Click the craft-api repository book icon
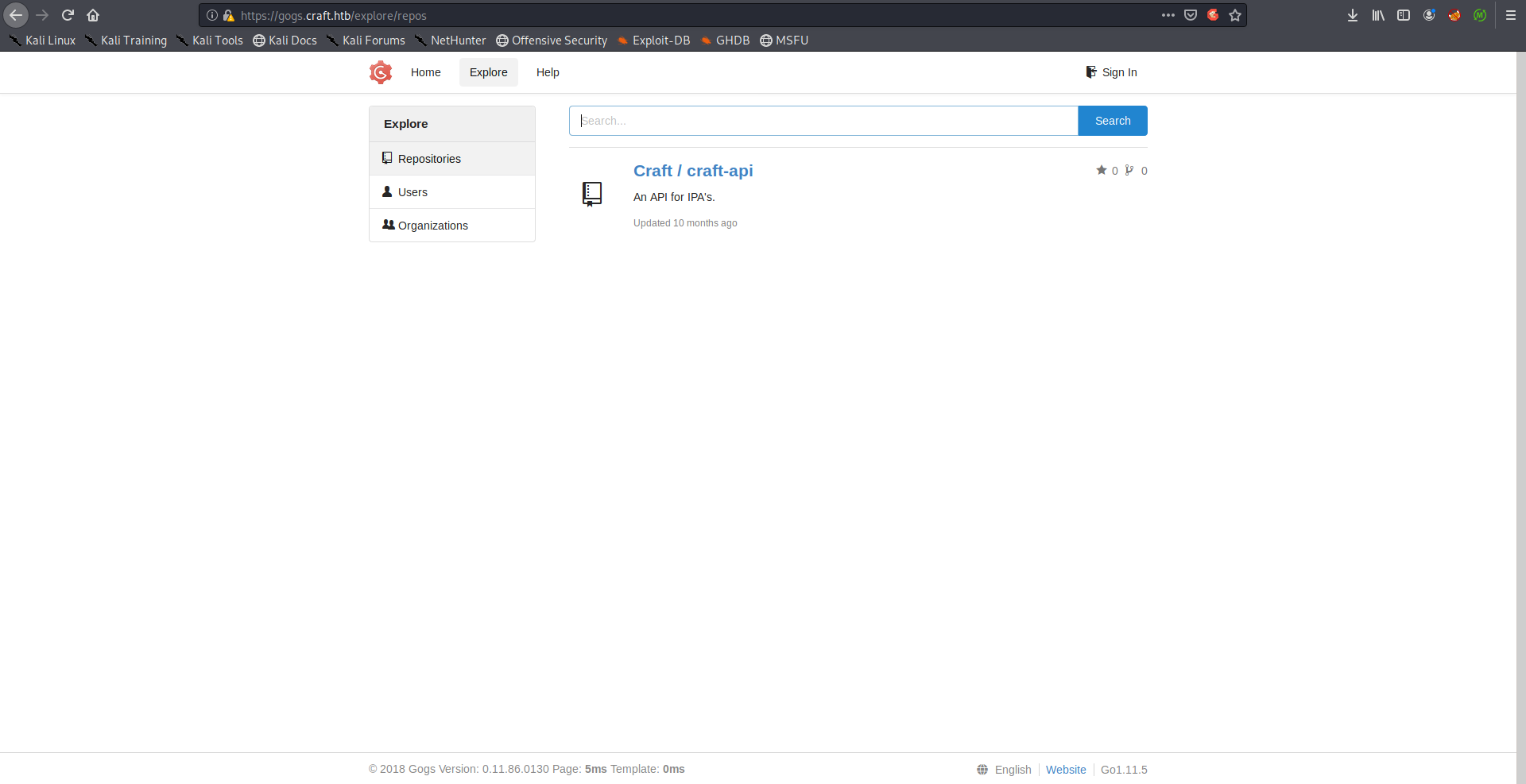This screenshot has height=784, width=1526. point(592,194)
